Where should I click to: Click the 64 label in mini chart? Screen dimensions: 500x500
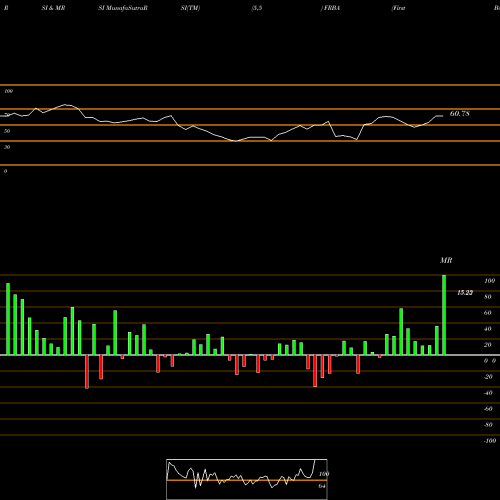[x=322, y=486]
